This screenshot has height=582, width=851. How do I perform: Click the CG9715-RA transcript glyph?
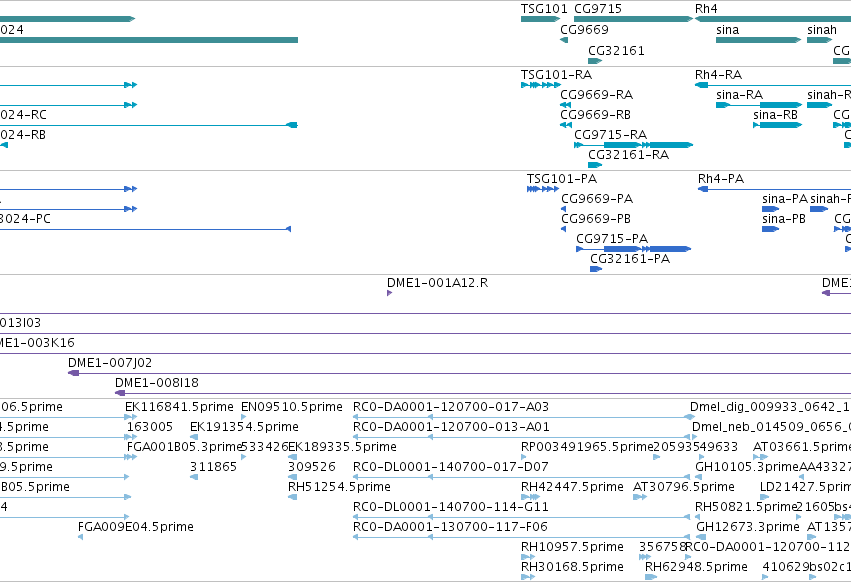(633, 145)
